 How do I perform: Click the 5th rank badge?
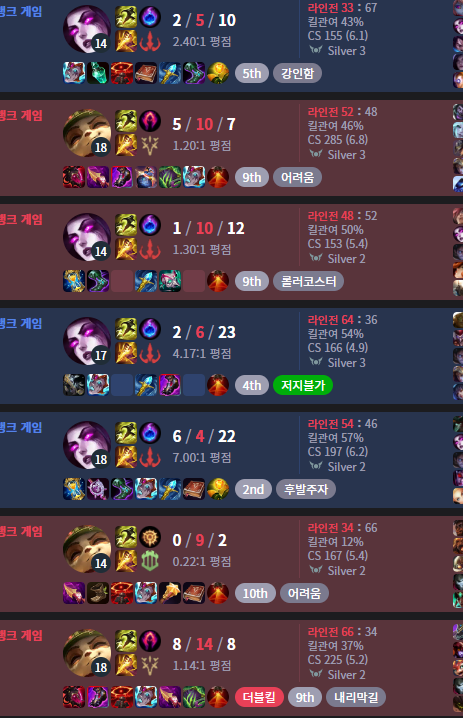pyautogui.click(x=252, y=73)
